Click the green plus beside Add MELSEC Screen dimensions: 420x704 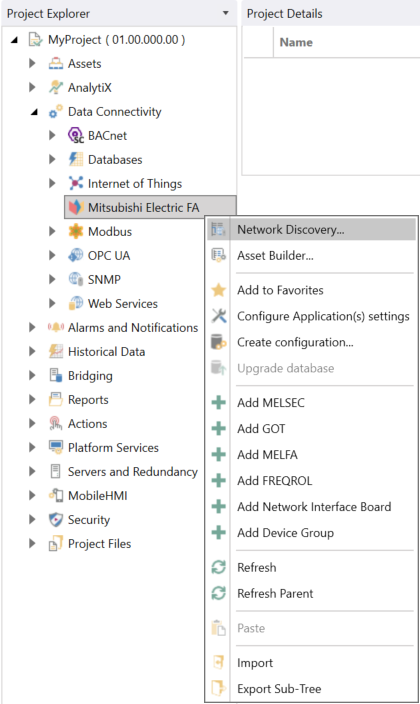click(219, 402)
